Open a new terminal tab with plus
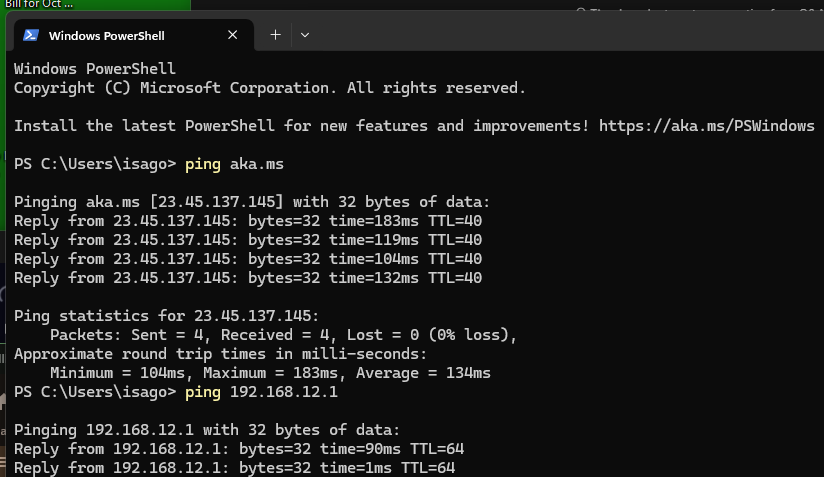This screenshot has height=477, width=824. pyautogui.click(x=275, y=35)
